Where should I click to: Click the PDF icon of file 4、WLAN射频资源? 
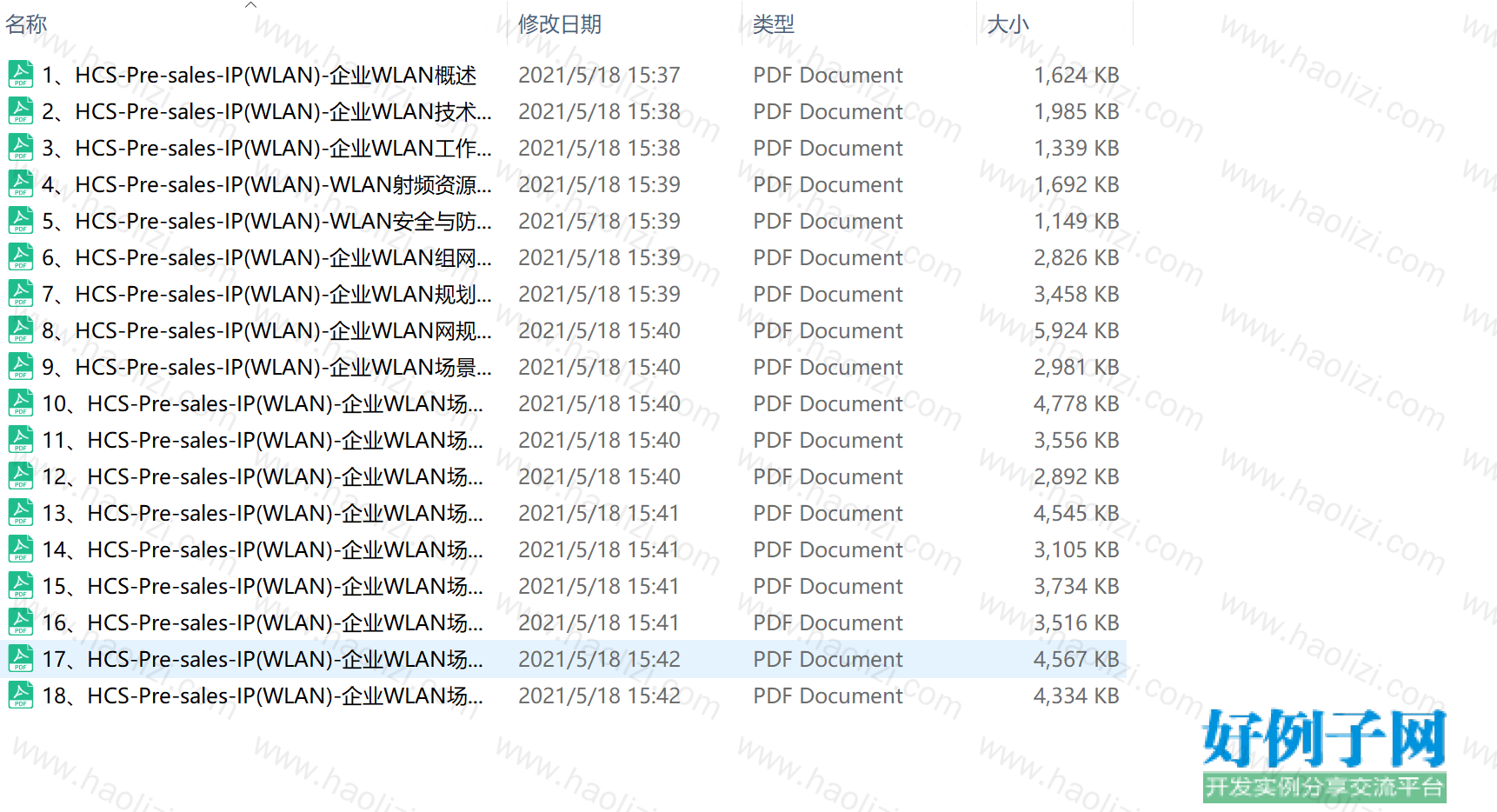21,184
